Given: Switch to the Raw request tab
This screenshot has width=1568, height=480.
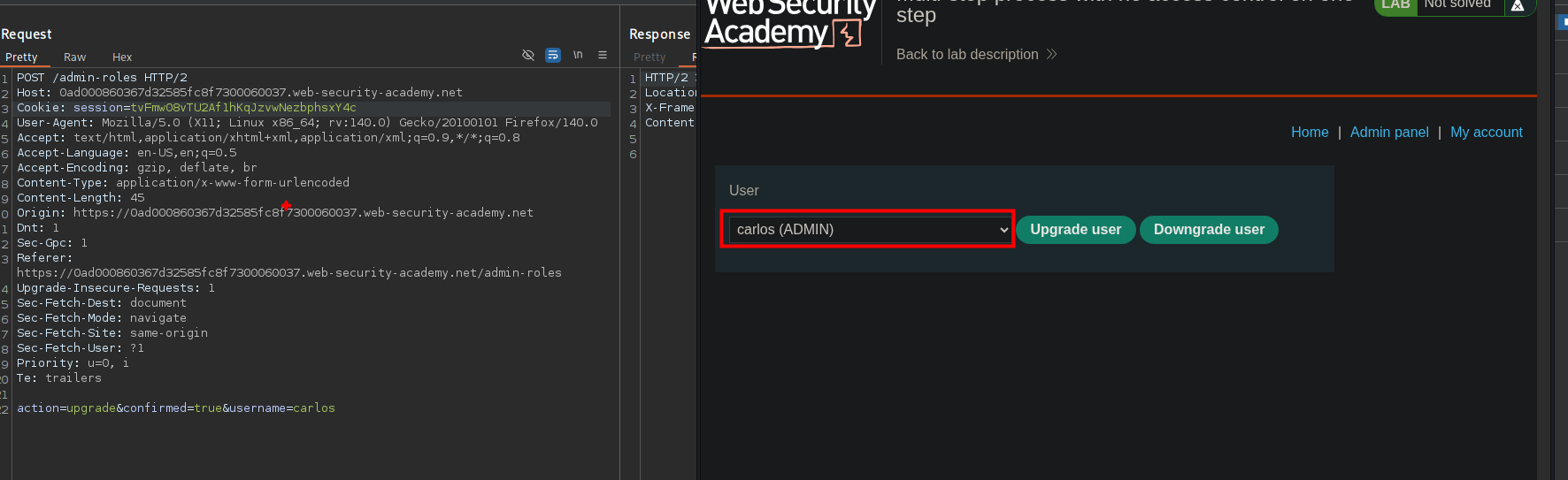Looking at the screenshot, I should 75,57.
